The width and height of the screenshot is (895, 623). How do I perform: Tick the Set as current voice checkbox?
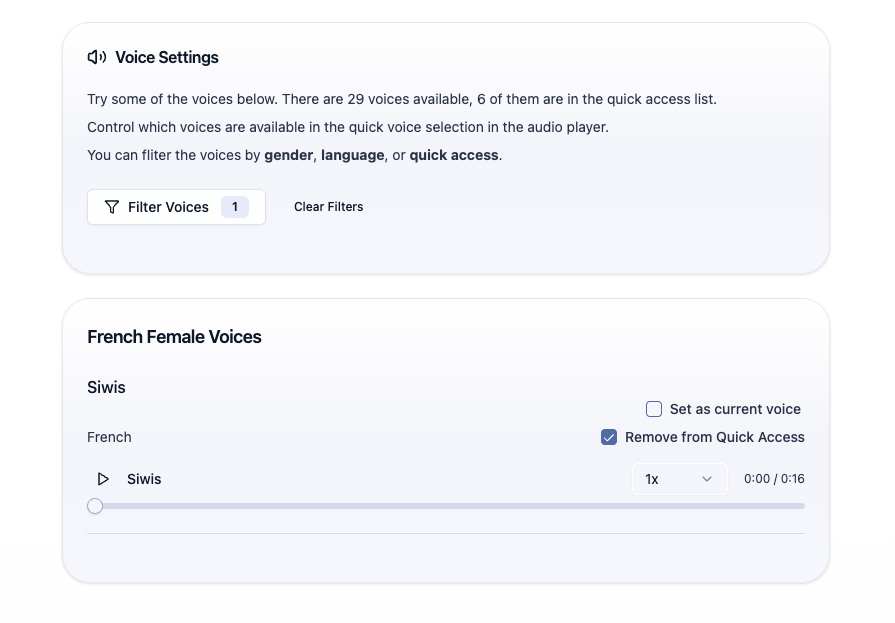tap(654, 409)
